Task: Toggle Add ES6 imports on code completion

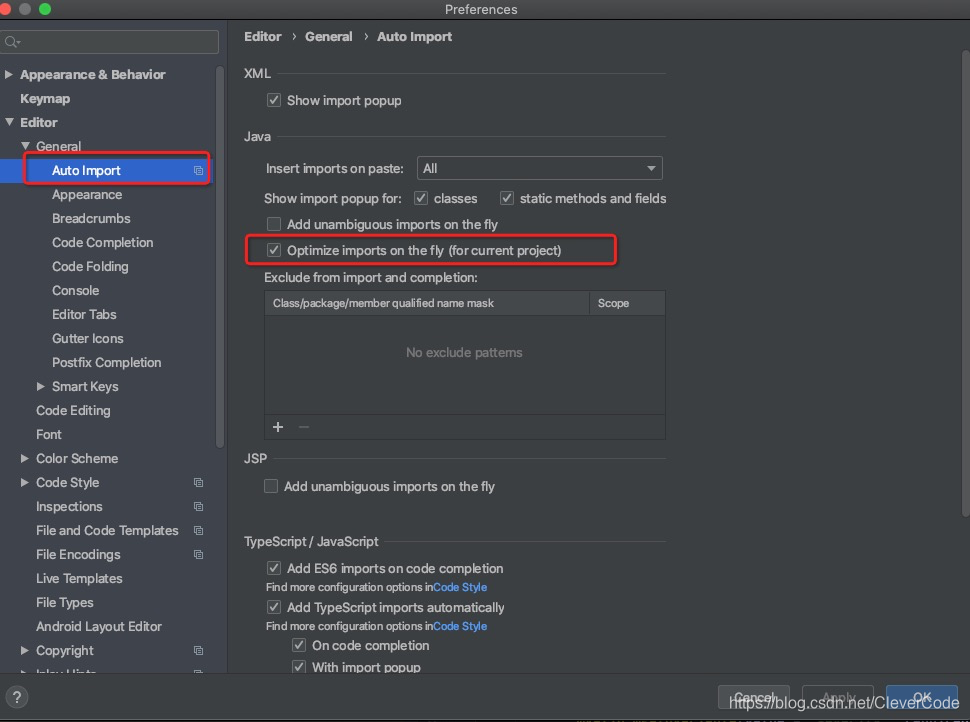Action: pos(273,568)
